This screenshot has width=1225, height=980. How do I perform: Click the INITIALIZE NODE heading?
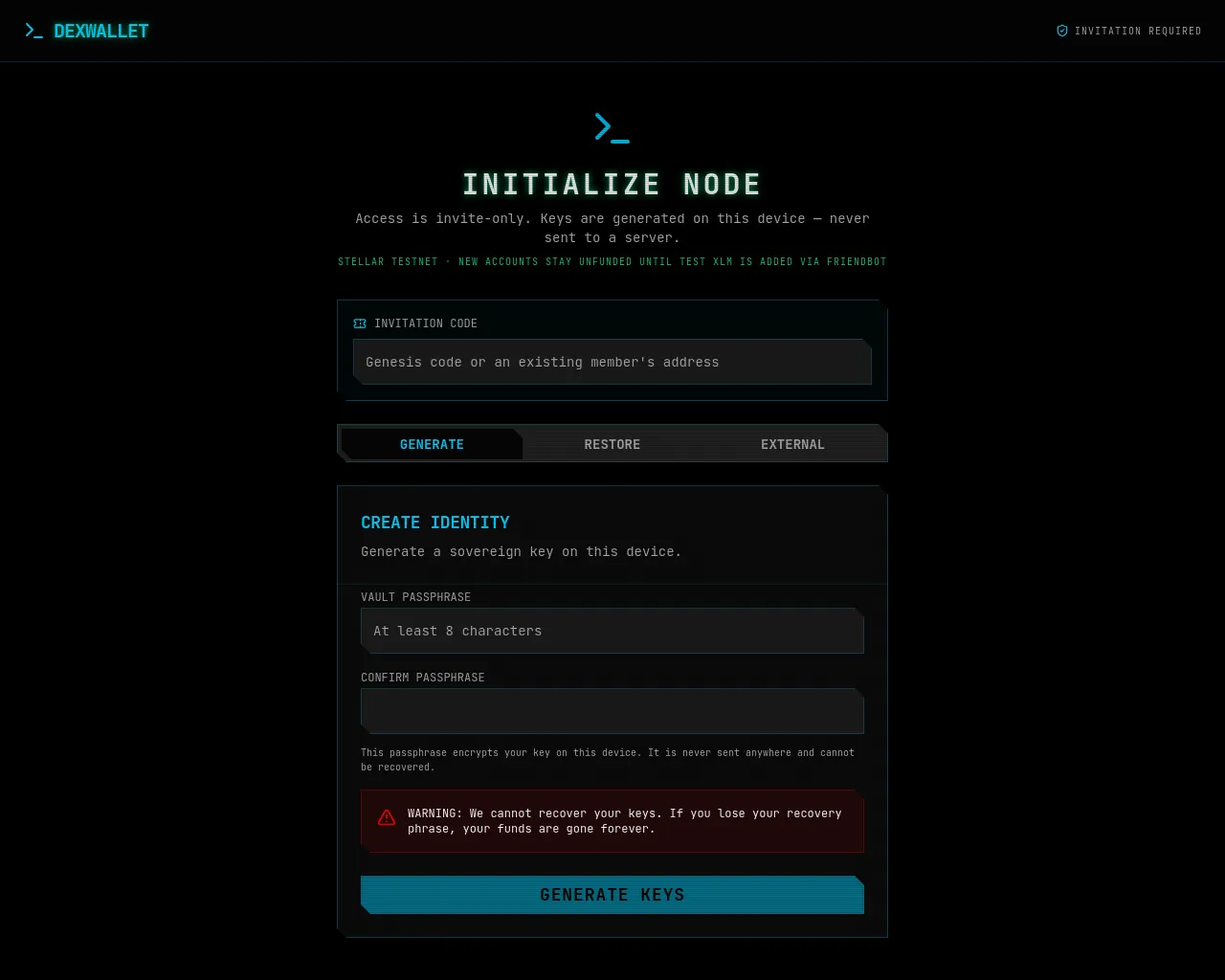click(612, 184)
